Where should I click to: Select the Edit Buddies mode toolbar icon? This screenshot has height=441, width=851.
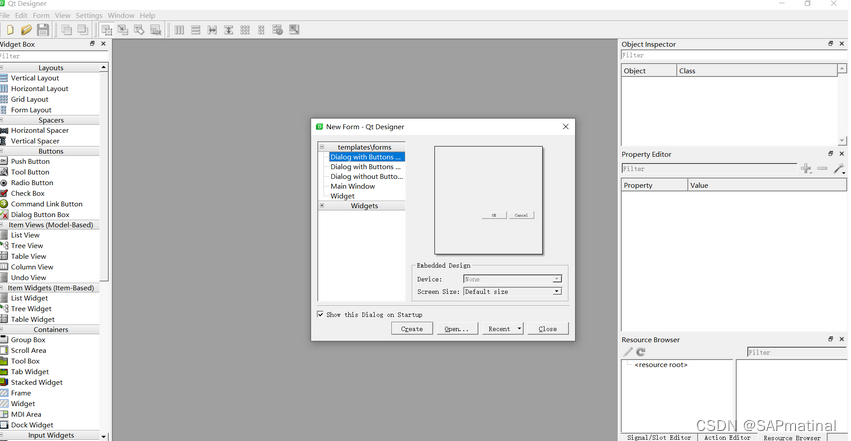pyautogui.click(x=139, y=30)
